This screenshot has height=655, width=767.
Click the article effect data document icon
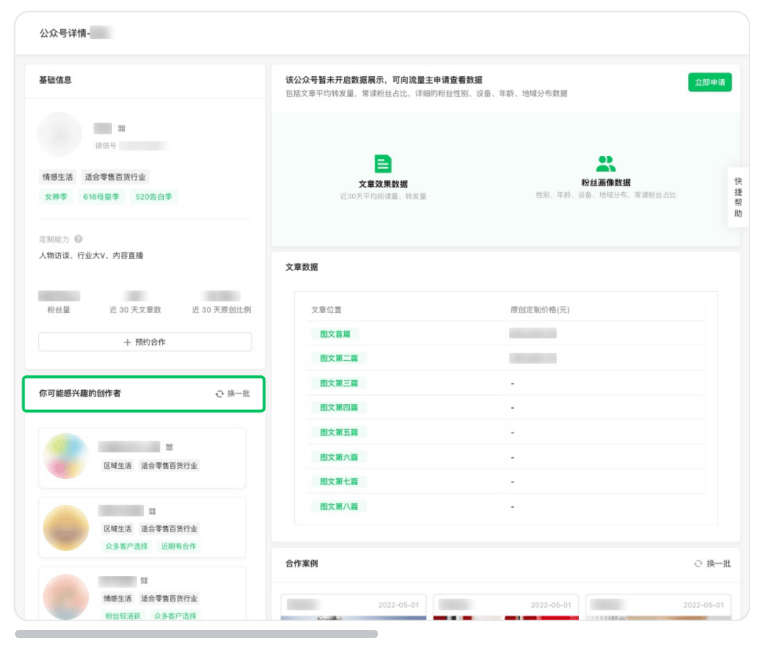[x=383, y=164]
